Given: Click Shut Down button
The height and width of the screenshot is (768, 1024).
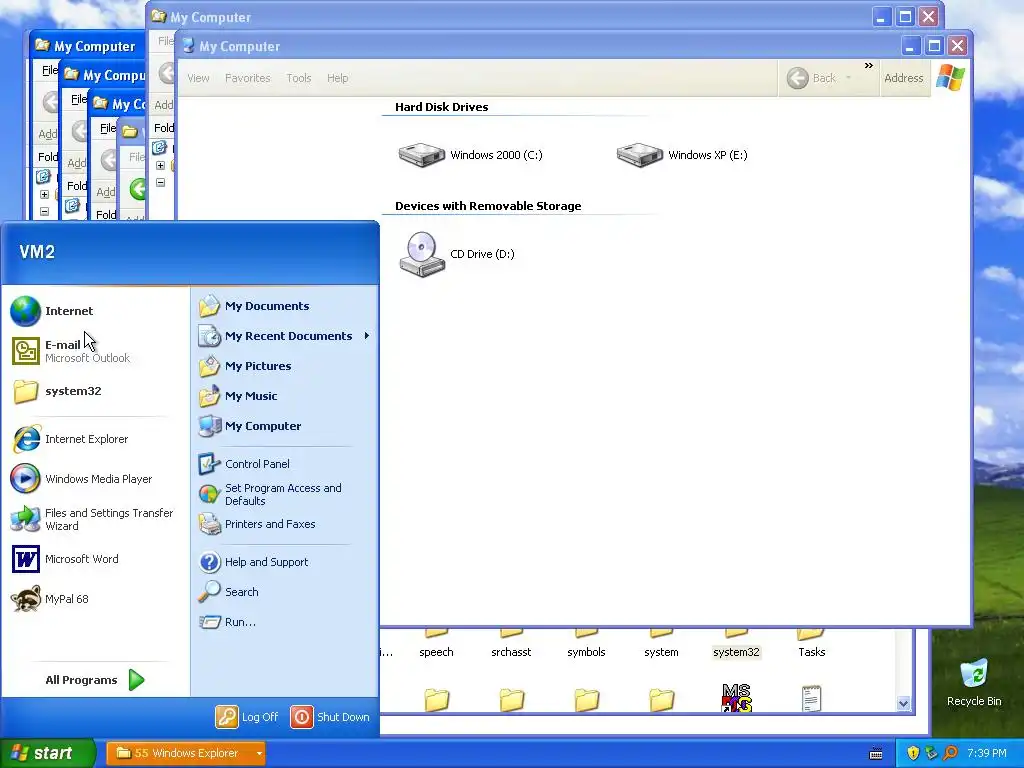Looking at the screenshot, I should click(330, 717).
